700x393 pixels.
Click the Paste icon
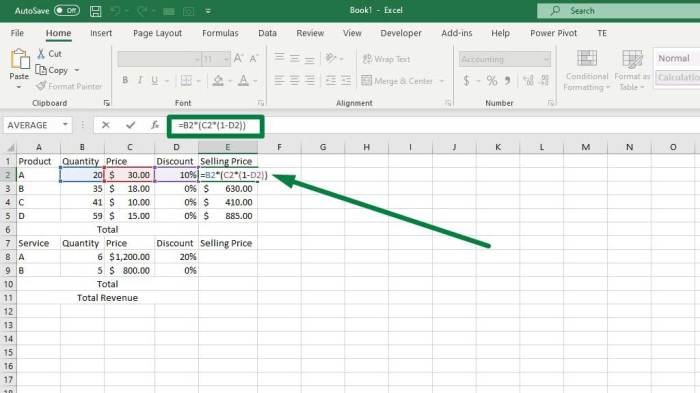coord(19,59)
